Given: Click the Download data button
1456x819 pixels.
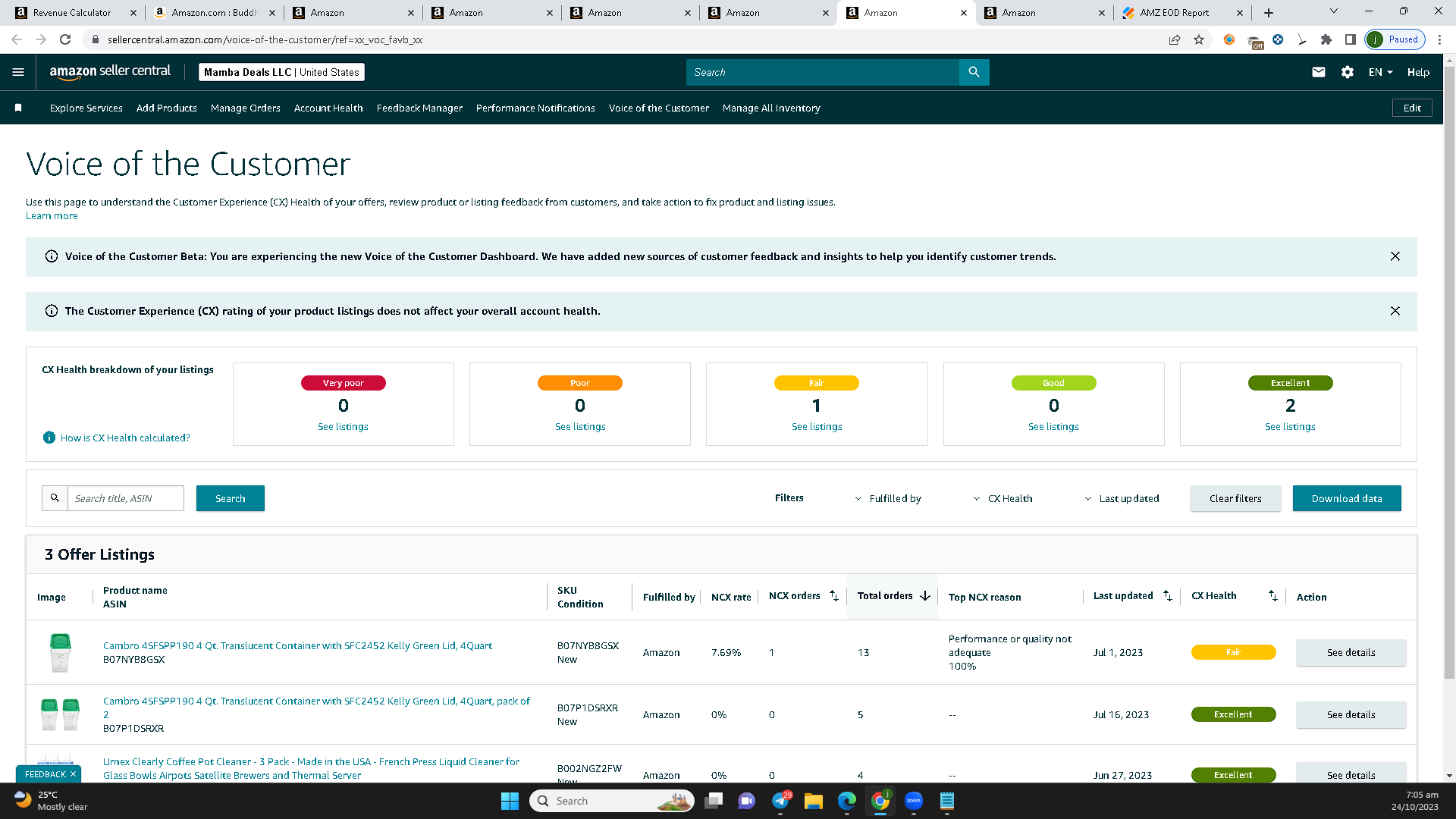Looking at the screenshot, I should click(x=1347, y=498).
